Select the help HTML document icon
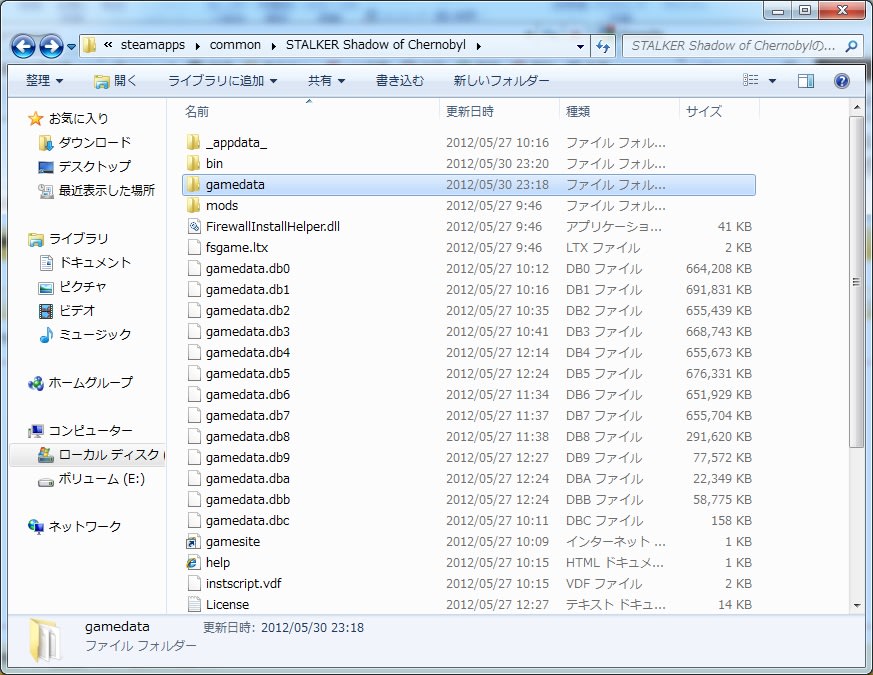Screen dimensions: 873x675 tap(193, 562)
